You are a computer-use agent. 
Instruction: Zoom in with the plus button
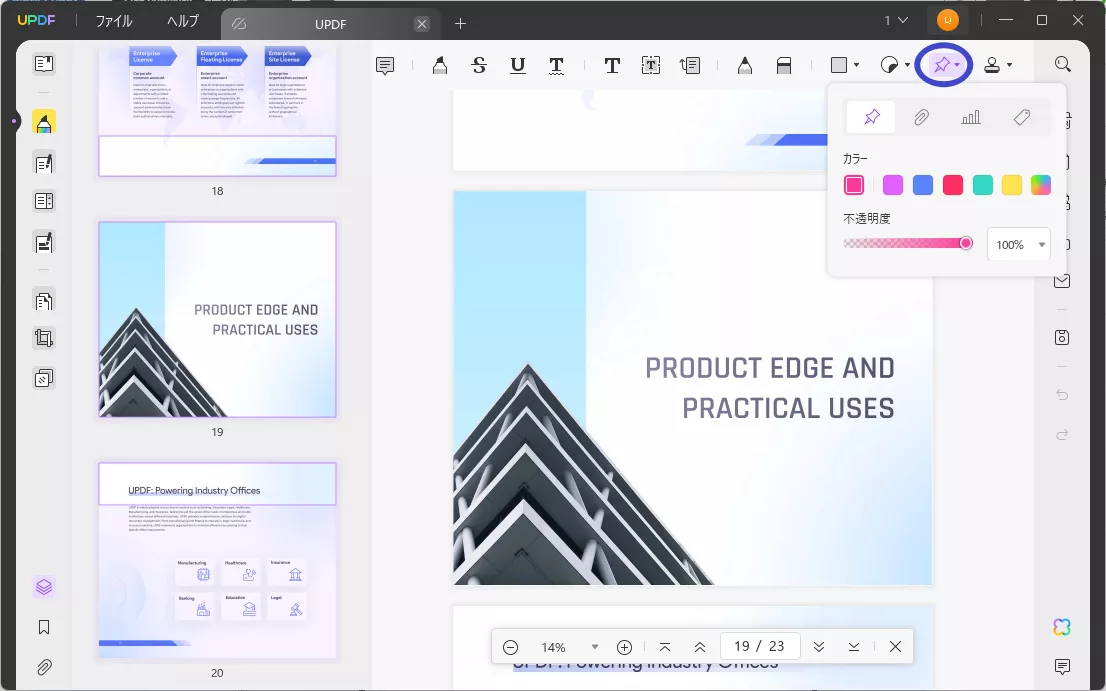[624, 647]
